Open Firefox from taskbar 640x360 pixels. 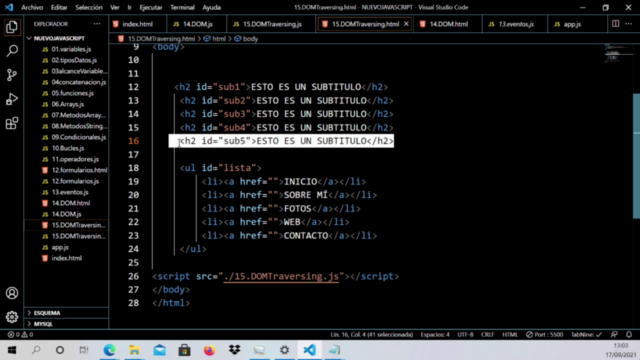coord(209,350)
